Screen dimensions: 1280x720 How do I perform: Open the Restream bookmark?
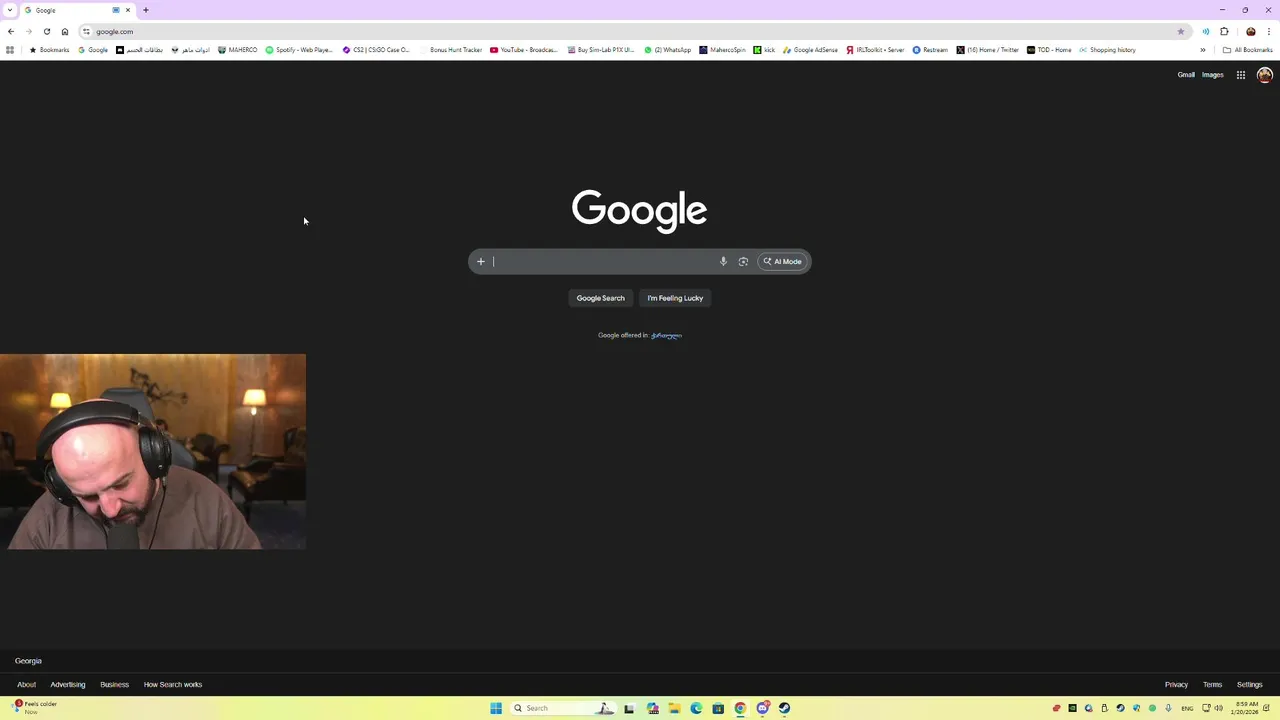point(930,50)
